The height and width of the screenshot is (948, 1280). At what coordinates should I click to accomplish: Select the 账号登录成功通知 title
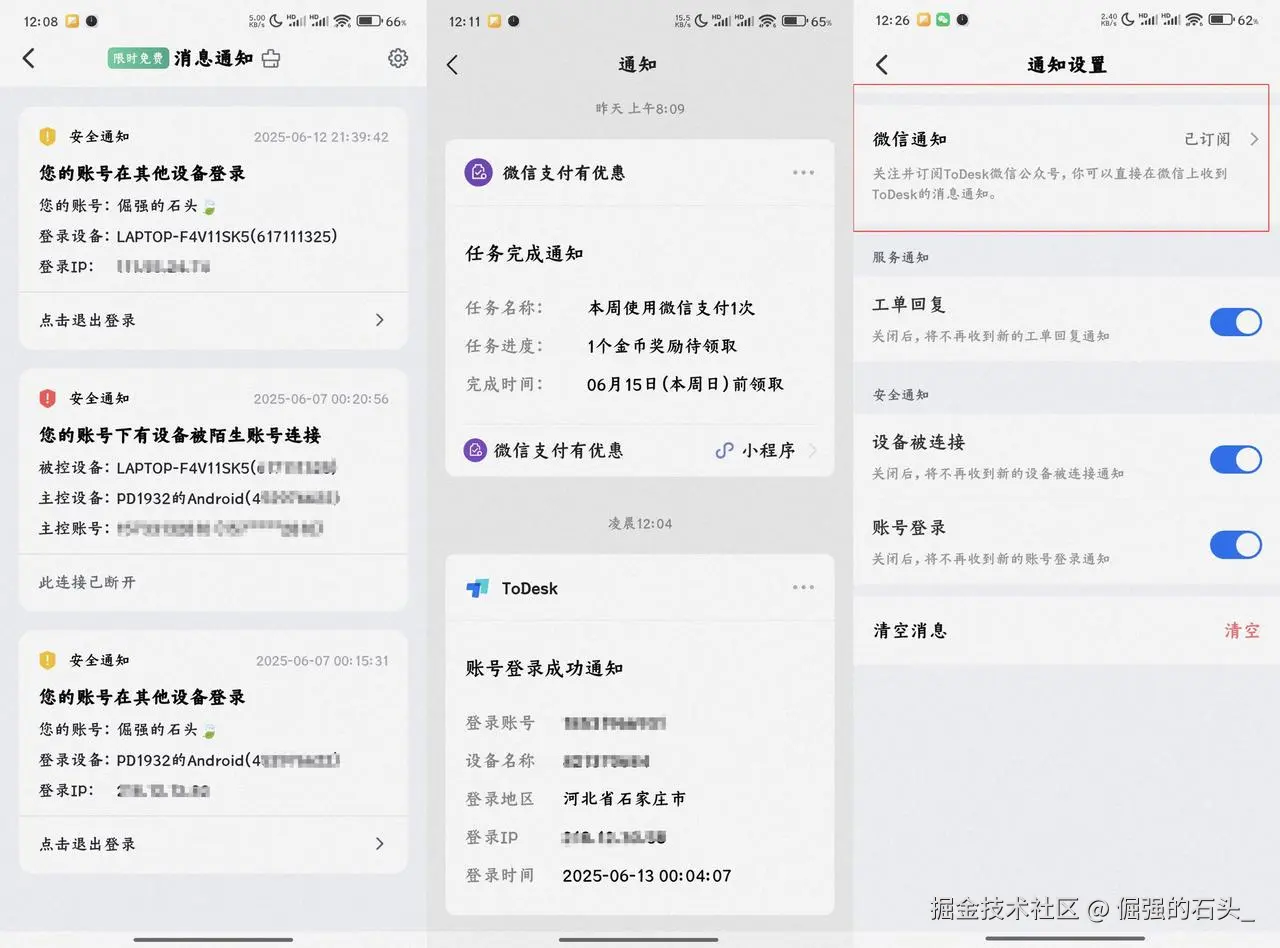click(x=544, y=668)
